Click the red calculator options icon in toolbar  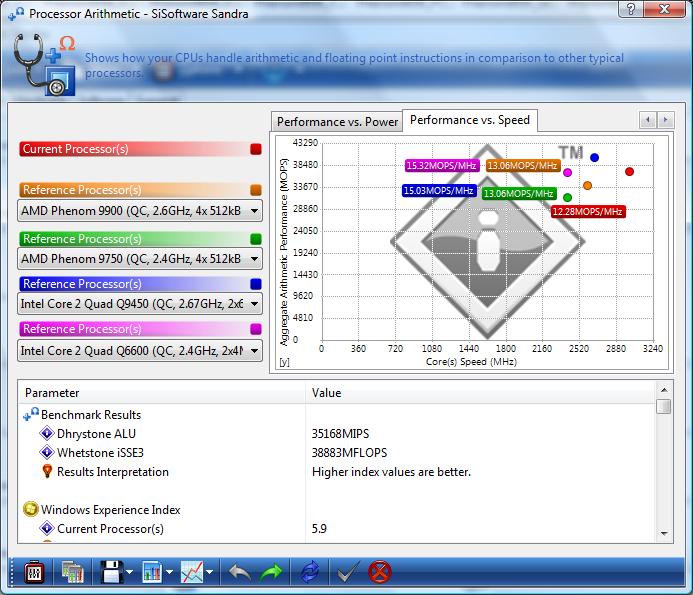pyautogui.click(x=32, y=573)
